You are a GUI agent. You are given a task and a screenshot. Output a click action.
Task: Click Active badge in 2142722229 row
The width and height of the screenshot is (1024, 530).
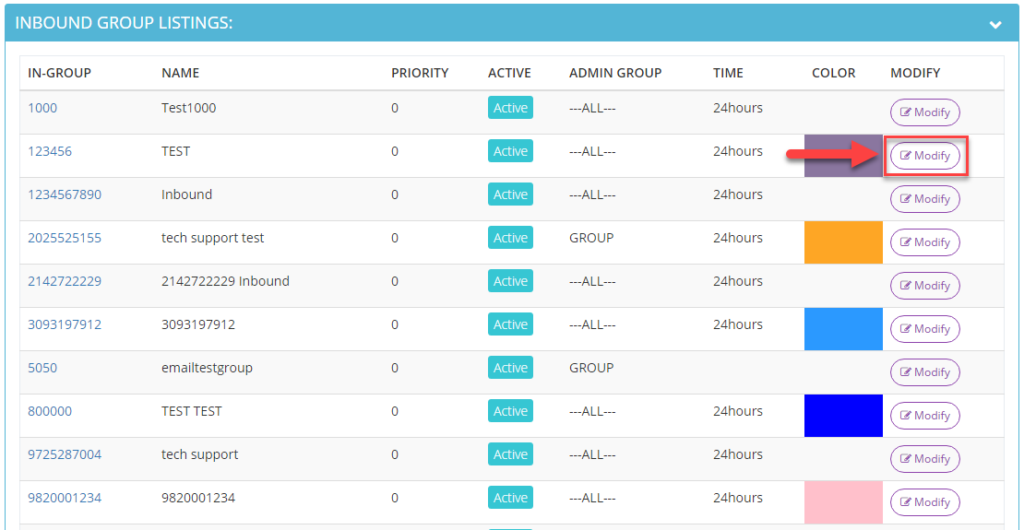(510, 281)
